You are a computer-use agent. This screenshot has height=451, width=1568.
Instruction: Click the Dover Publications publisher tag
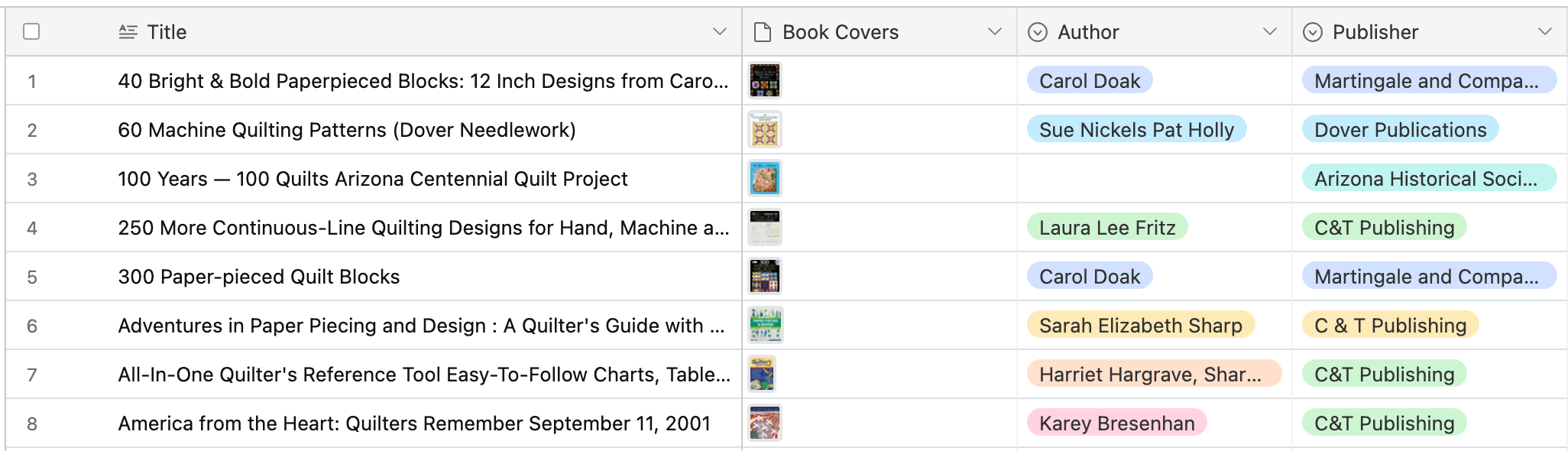[x=1400, y=129]
